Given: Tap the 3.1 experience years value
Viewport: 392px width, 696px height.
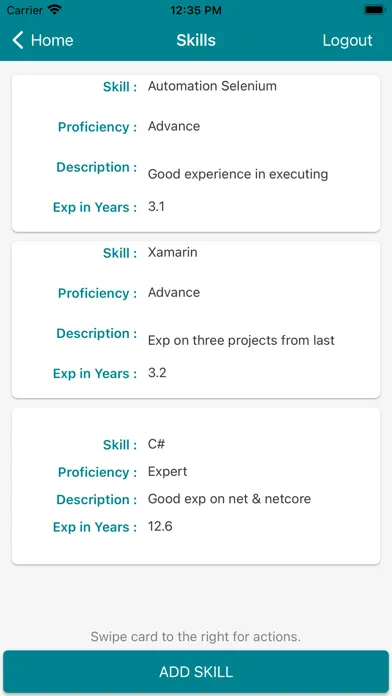Looking at the screenshot, I should click(156, 206).
